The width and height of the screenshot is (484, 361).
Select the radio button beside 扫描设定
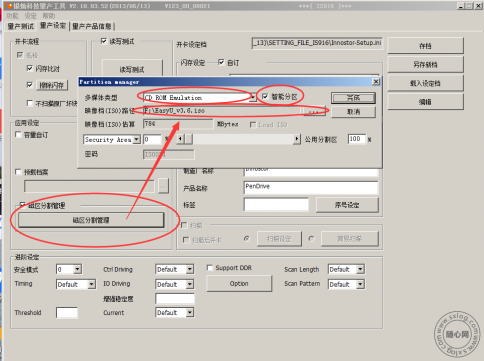[x=247, y=239]
